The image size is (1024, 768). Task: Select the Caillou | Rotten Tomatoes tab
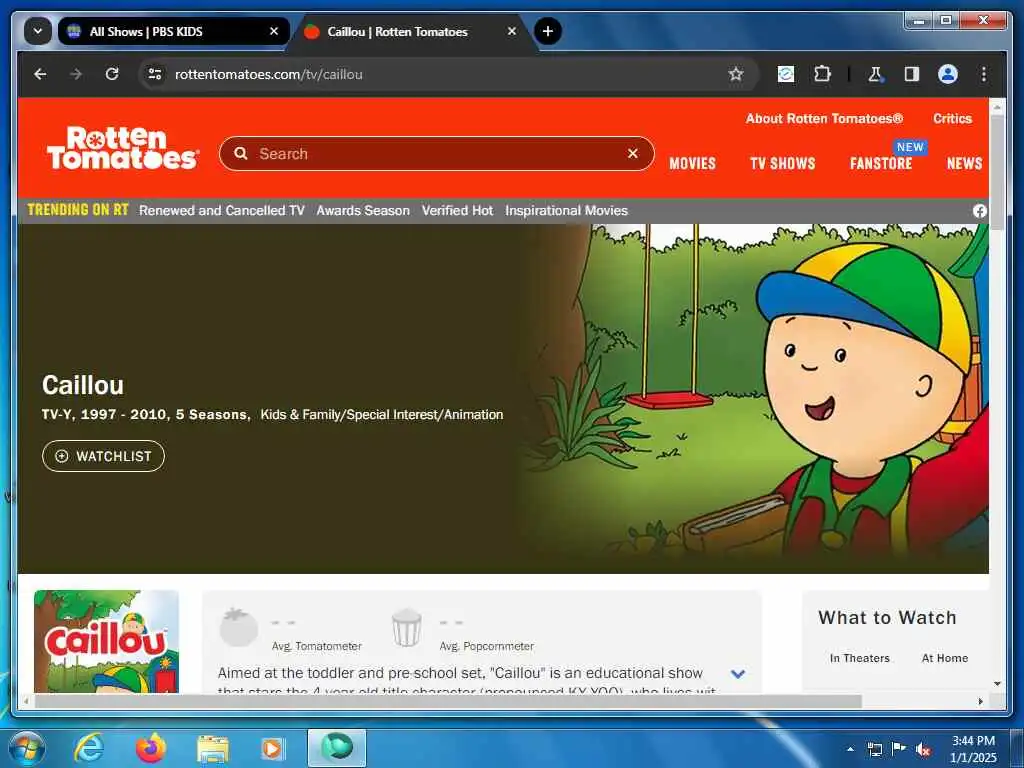pyautogui.click(x=411, y=31)
